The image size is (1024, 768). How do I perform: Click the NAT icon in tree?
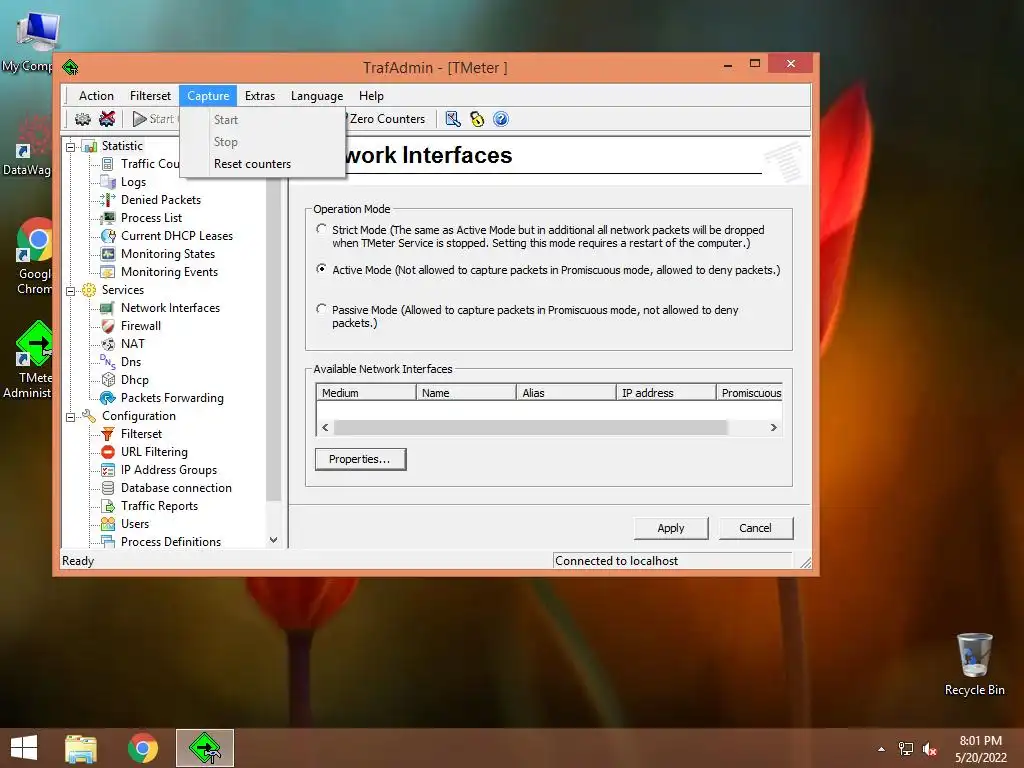(x=108, y=344)
